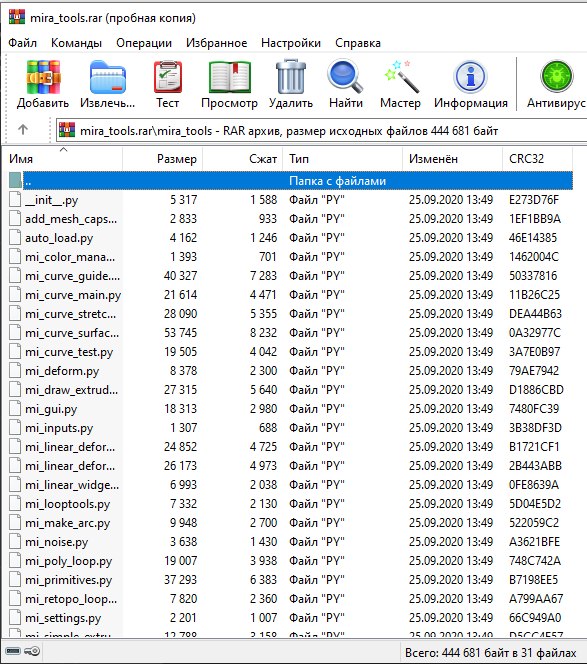The height and width of the screenshot is (664, 587).
Task: Sort by the Размер column header
Action: tap(163, 159)
